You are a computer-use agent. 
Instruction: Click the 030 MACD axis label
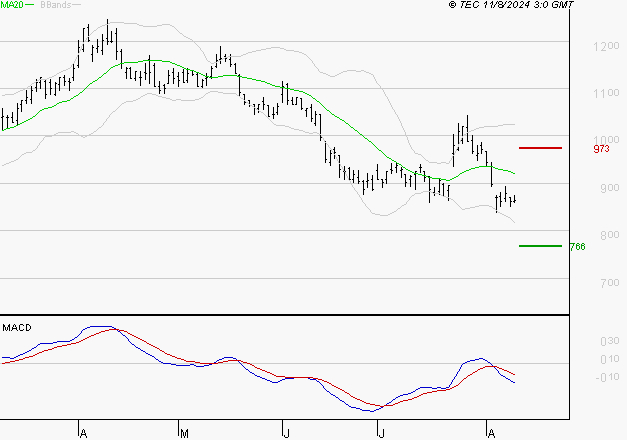coord(610,341)
